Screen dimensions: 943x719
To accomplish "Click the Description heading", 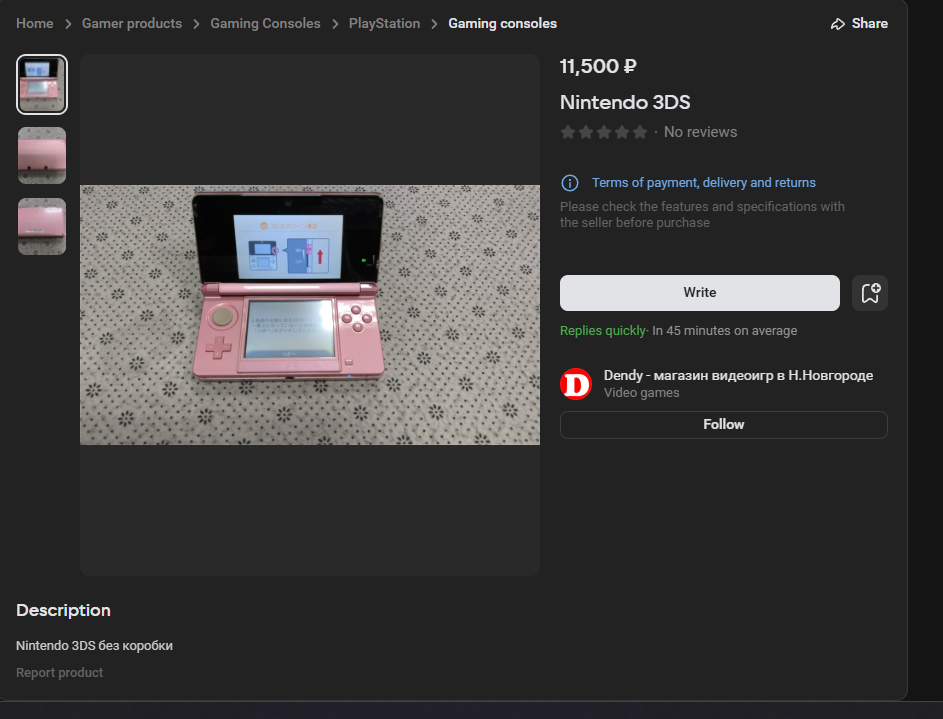I will [63, 610].
